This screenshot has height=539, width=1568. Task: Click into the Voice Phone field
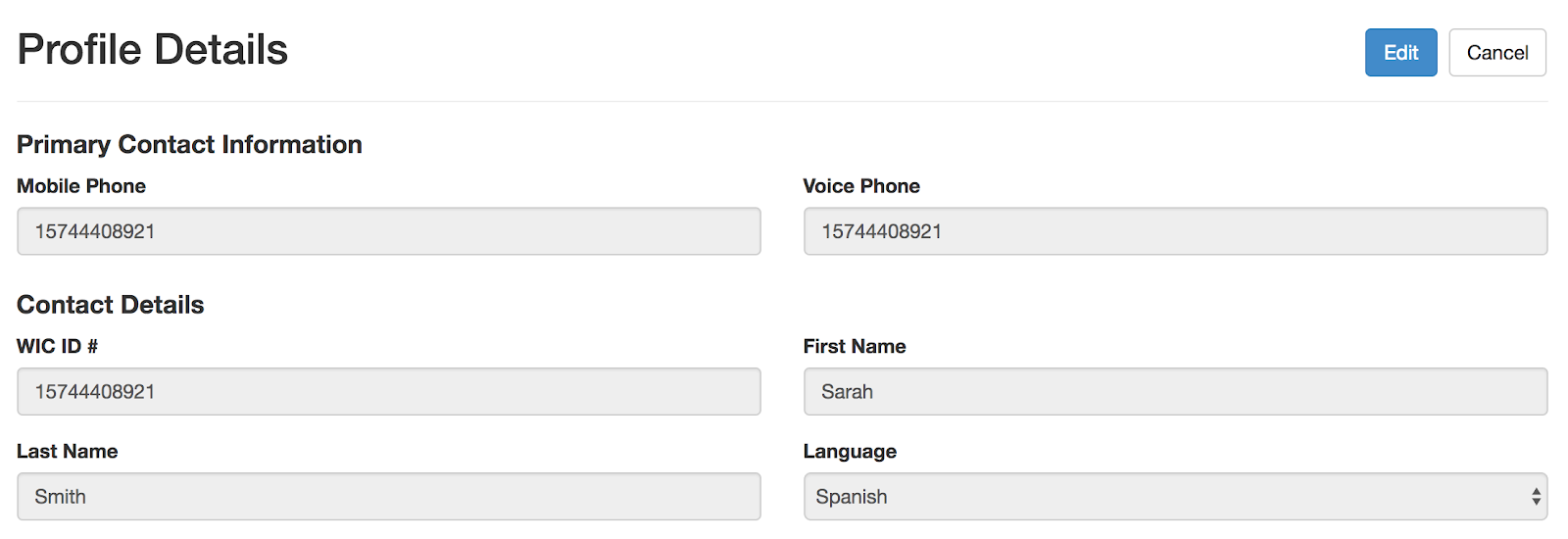pyautogui.click(x=1174, y=231)
